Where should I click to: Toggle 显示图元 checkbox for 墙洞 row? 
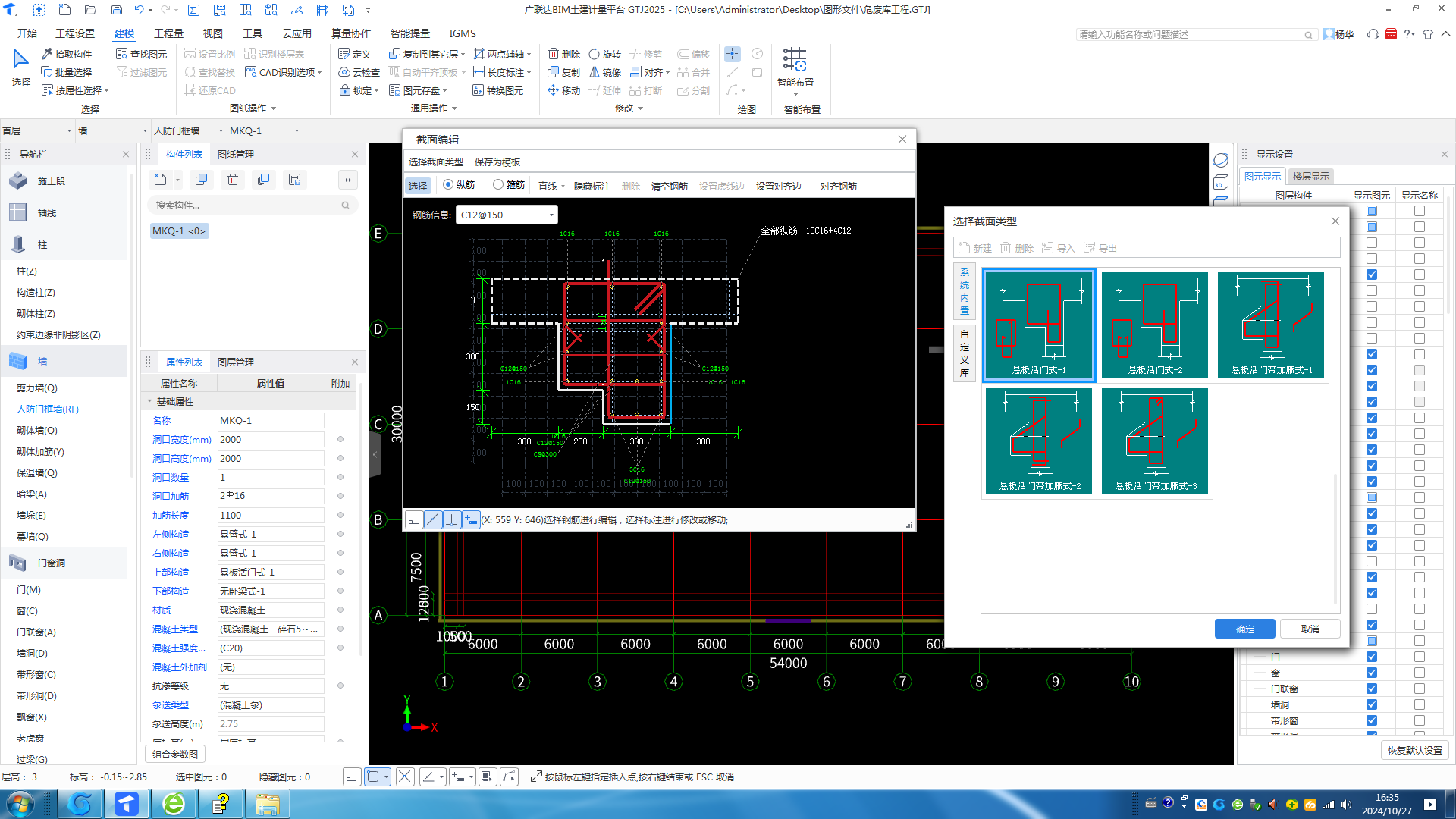(x=1372, y=704)
